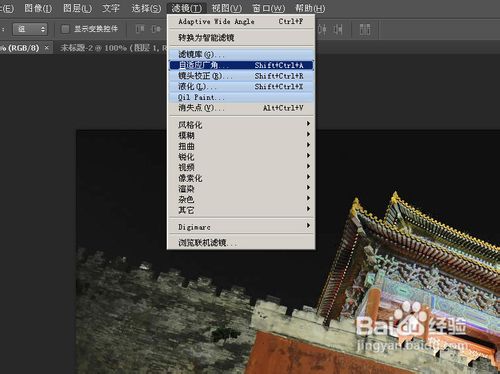The image size is (500, 374).
Task: Select 液化(L)... filter
Action: coord(241,86)
